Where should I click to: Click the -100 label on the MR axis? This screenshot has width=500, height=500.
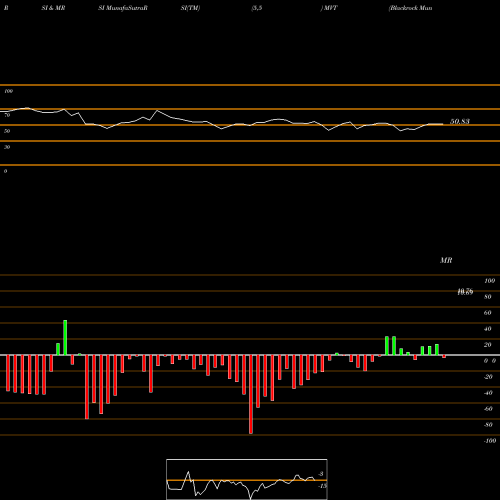490,441
